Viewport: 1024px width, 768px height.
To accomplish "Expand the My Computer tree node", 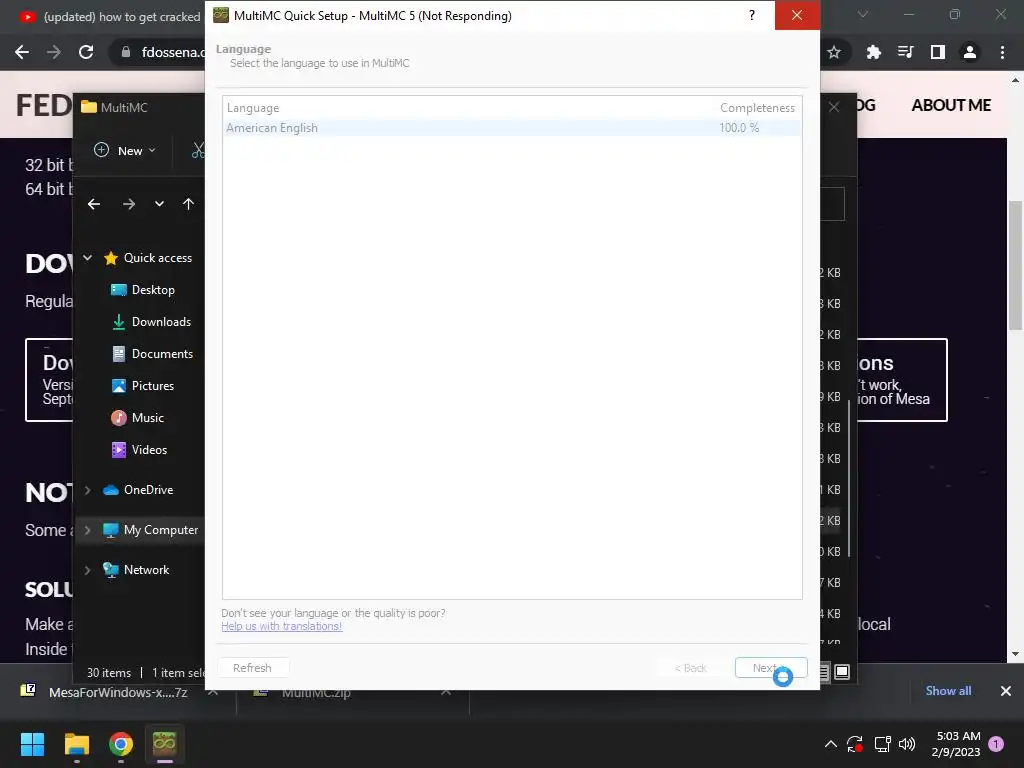I will 88,530.
